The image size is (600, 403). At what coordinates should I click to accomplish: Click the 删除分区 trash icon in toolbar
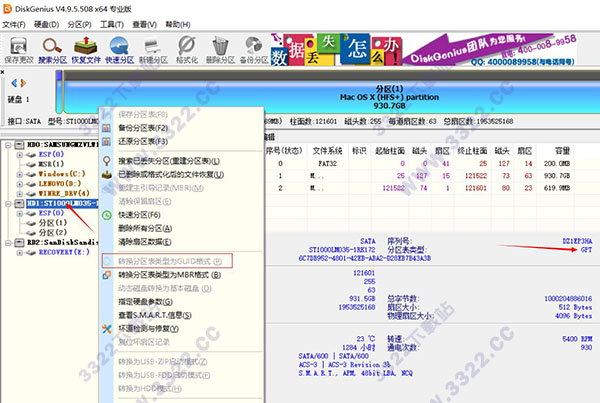[x=220, y=50]
